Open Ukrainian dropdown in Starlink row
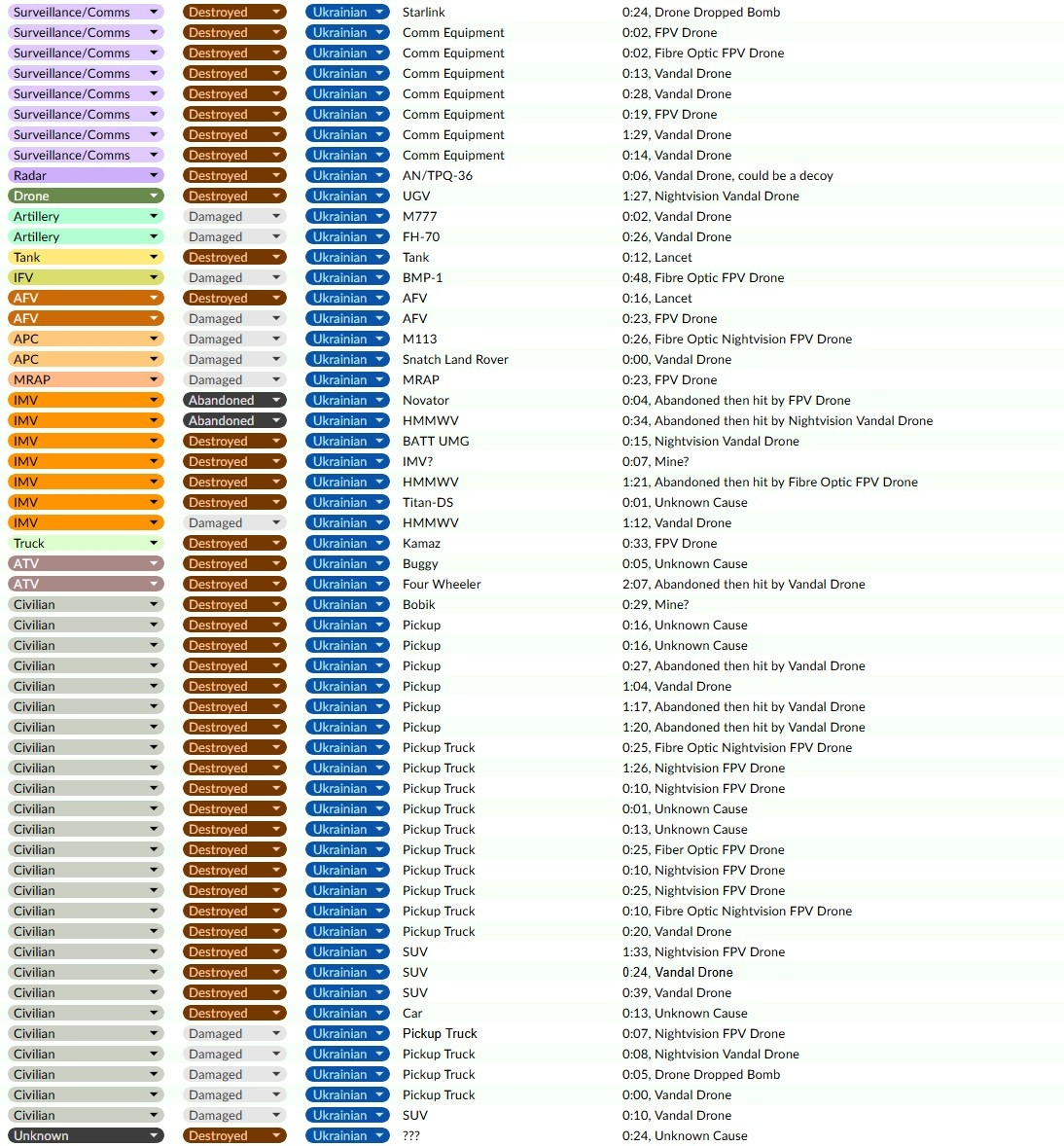Viewport: 1064px width, 1146px height. pyautogui.click(x=347, y=13)
